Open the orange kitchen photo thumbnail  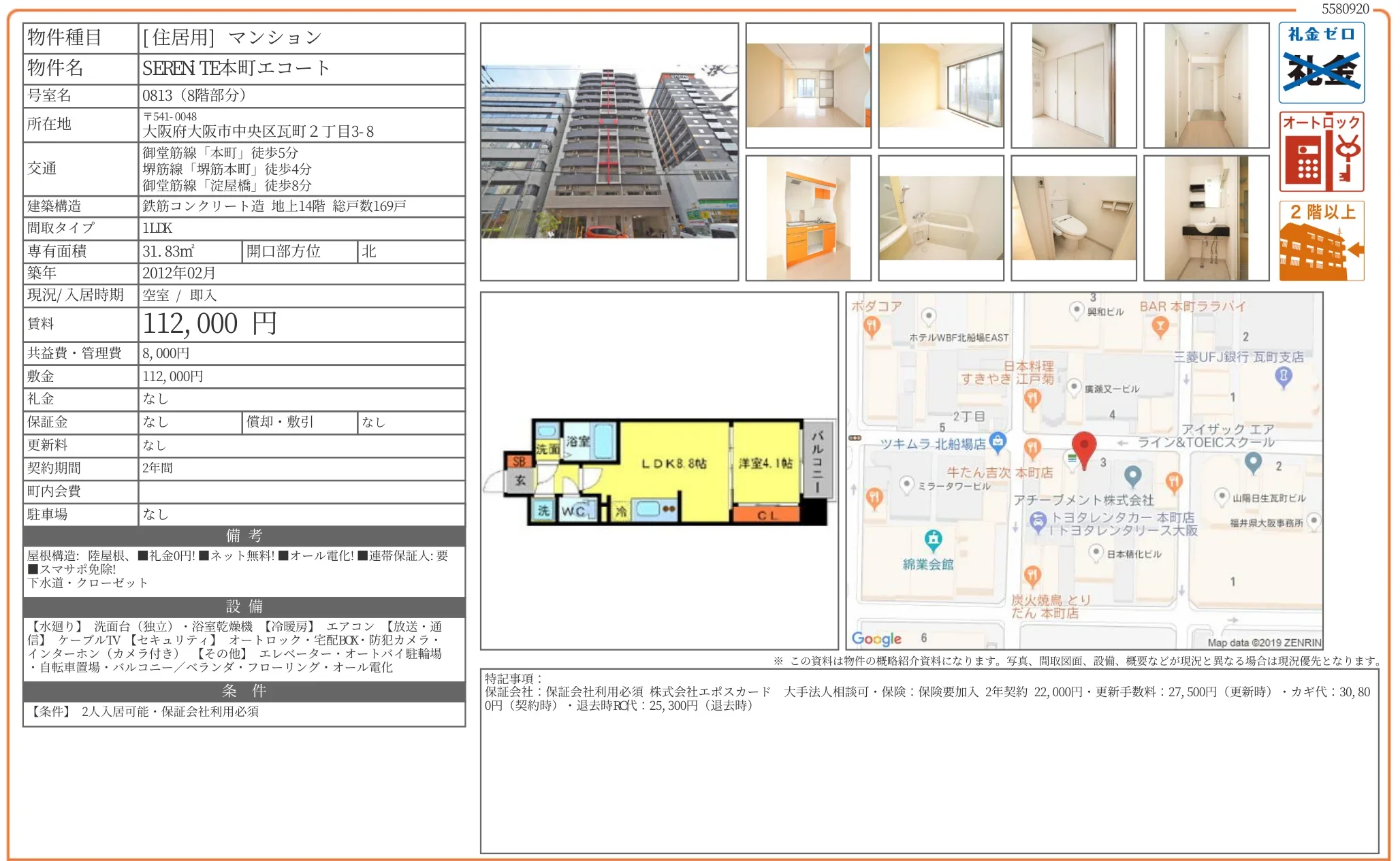[808, 218]
